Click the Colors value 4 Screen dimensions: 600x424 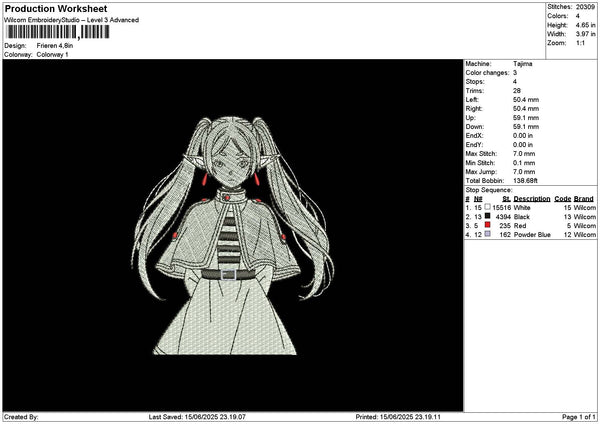(578, 16)
